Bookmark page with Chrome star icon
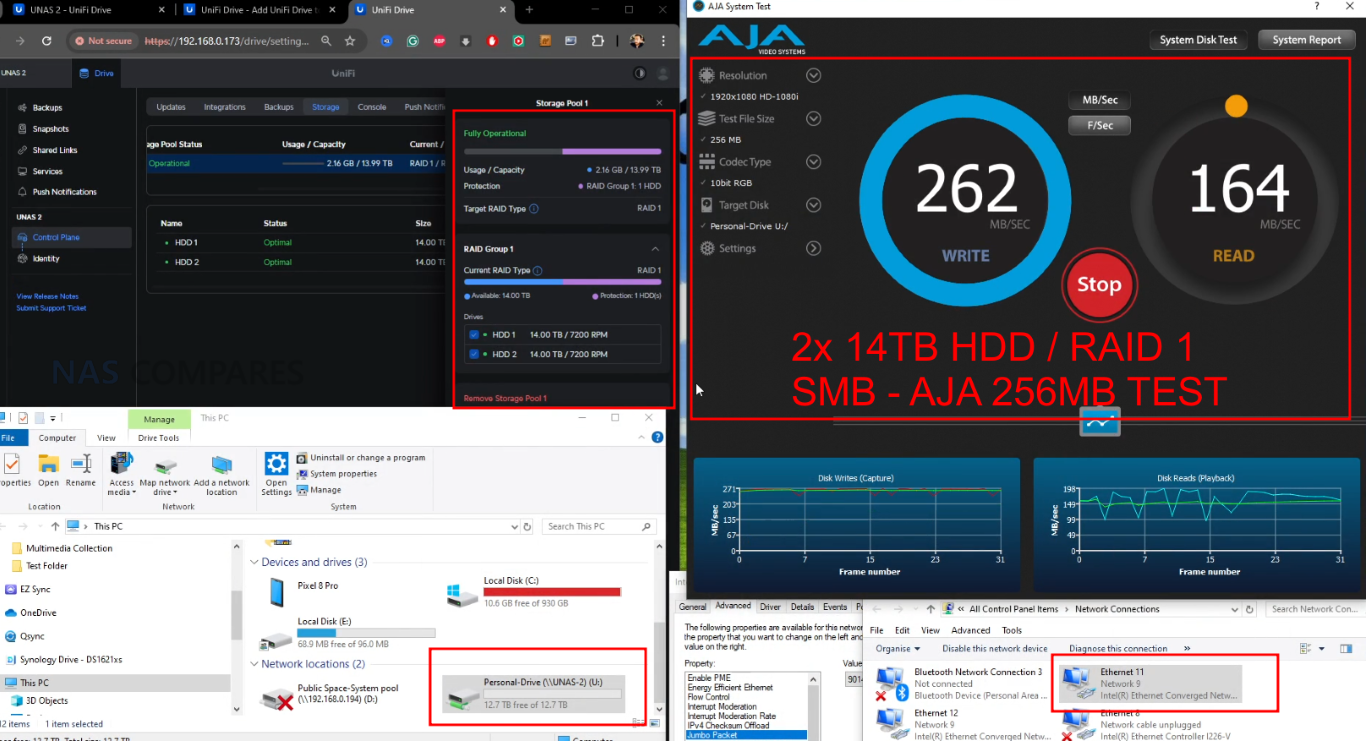The height and width of the screenshot is (741, 1366). point(350,41)
